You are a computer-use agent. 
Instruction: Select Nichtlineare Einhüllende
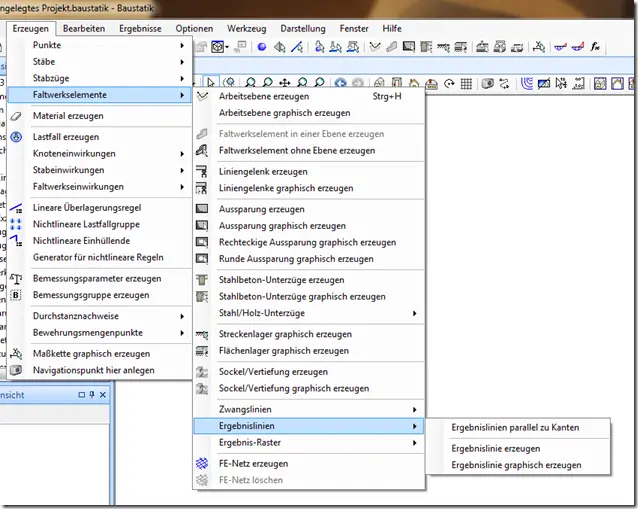[x=100, y=241]
